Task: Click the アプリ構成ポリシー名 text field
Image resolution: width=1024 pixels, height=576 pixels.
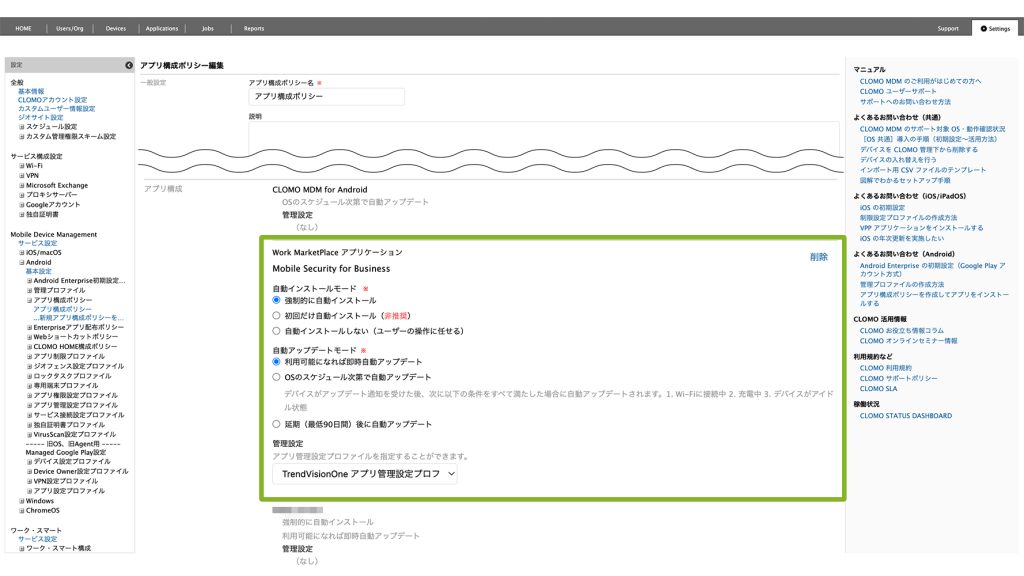Action: click(326, 97)
